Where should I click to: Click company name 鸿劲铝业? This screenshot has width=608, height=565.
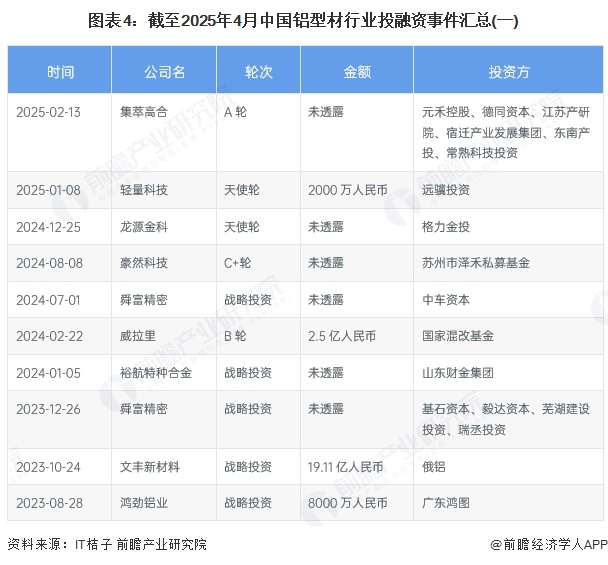coord(144,503)
